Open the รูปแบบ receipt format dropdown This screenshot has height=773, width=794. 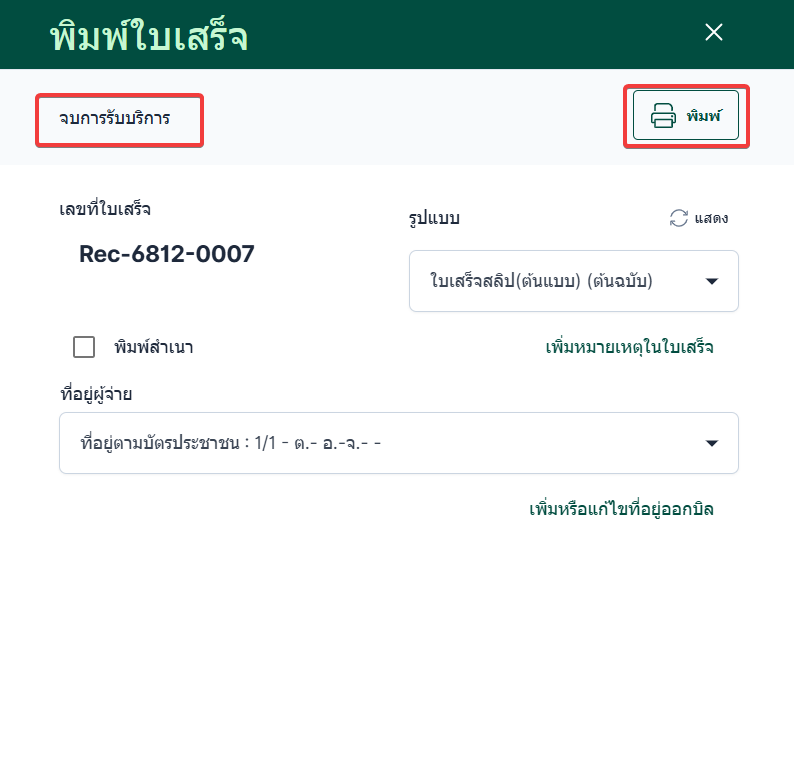(573, 281)
